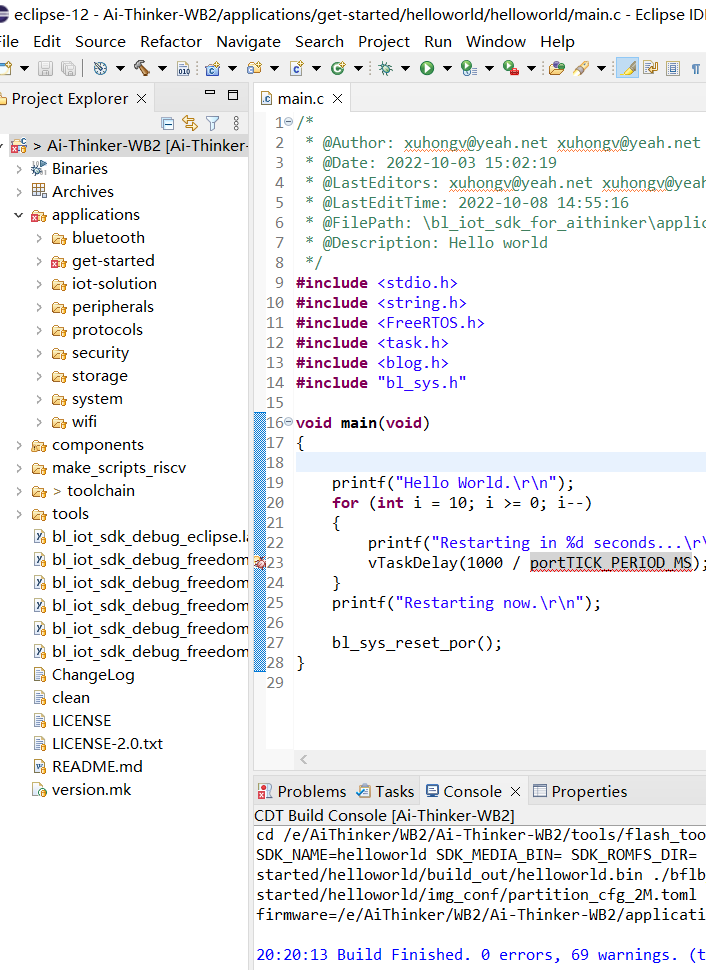Collapse the main function fold on line 16
This screenshot has height=970, width=706.
click(288, 422)
